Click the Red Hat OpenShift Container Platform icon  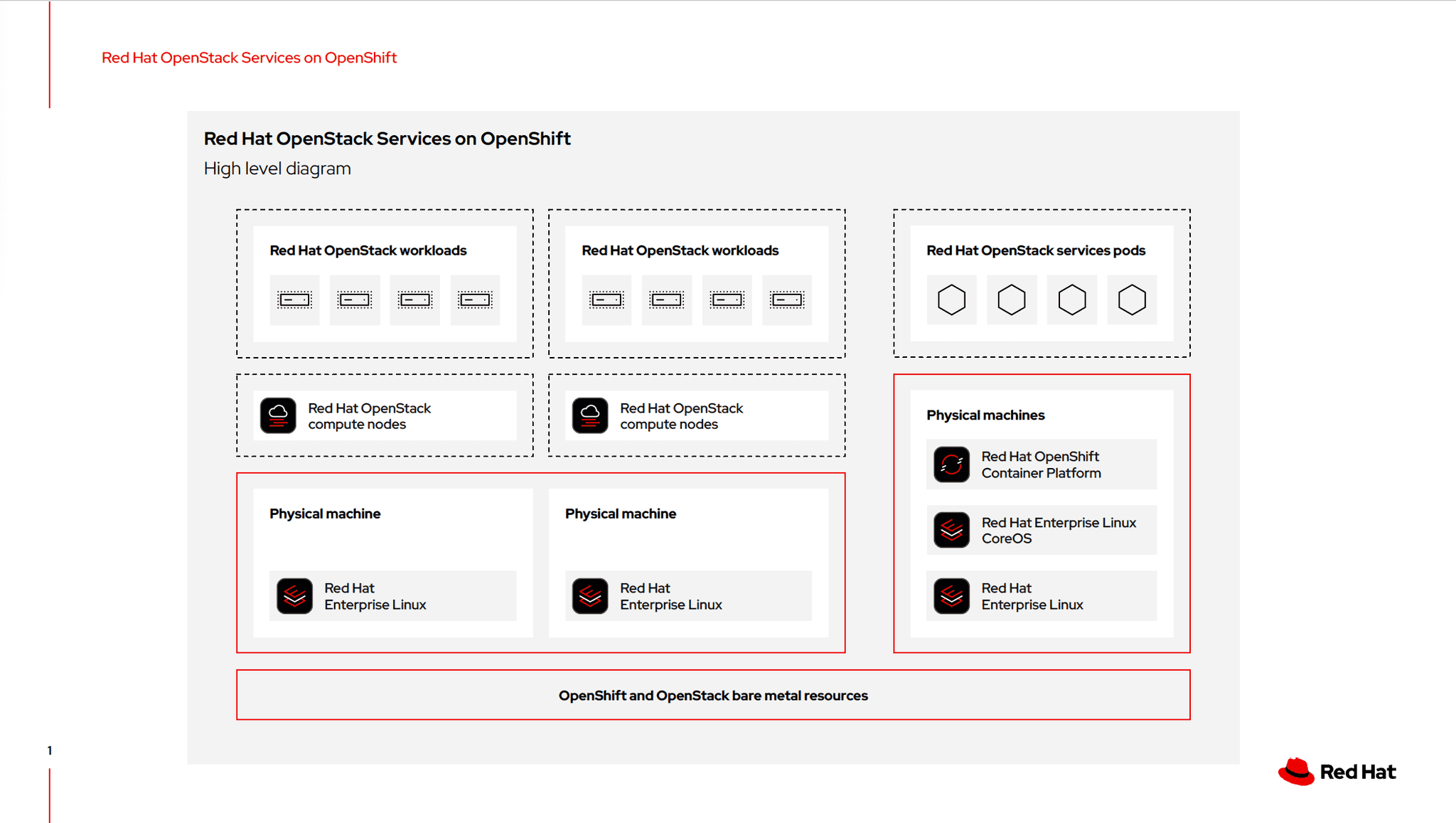click(950, 463)
